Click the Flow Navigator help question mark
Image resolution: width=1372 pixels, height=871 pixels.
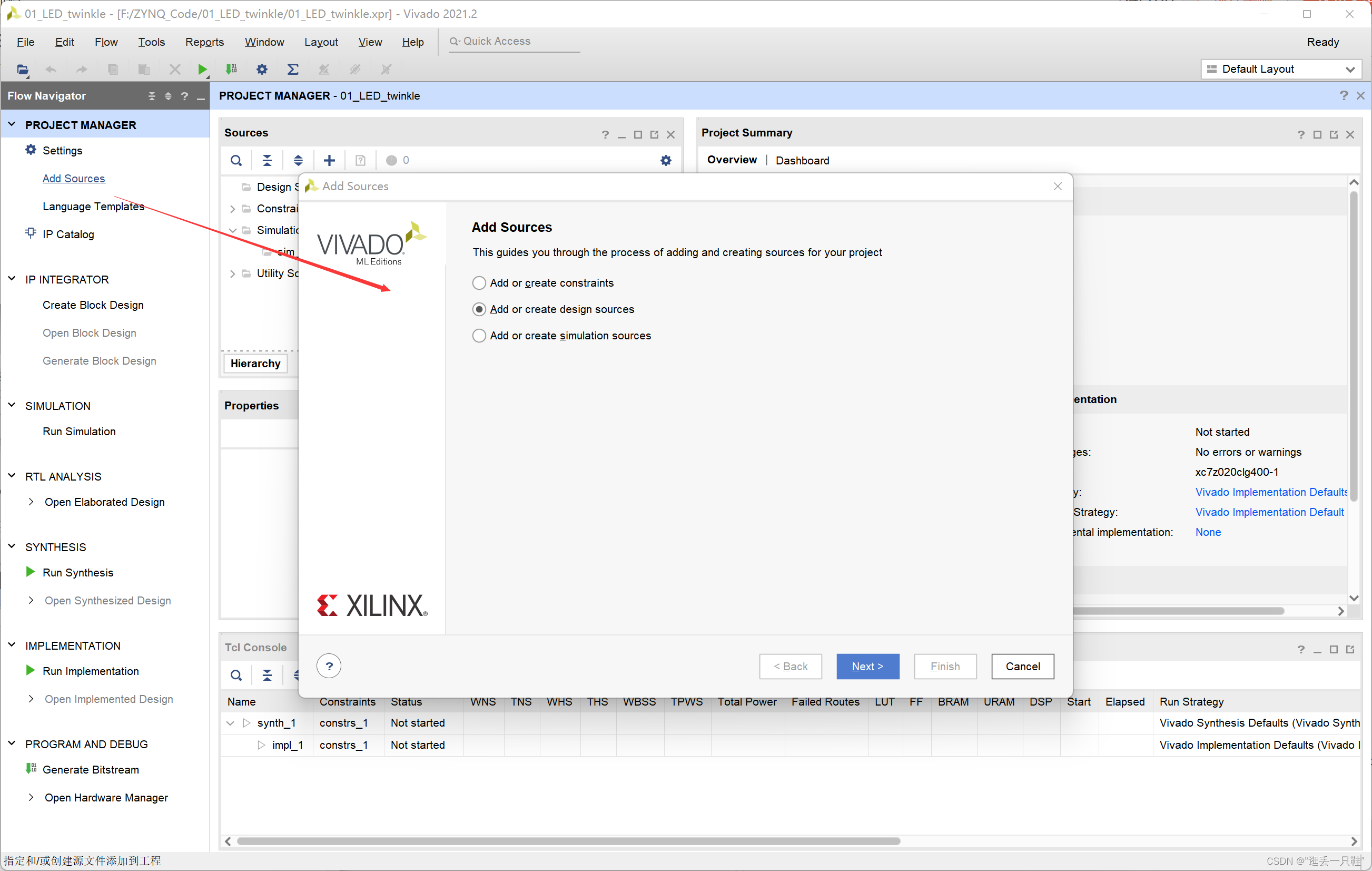pos(185,96)
